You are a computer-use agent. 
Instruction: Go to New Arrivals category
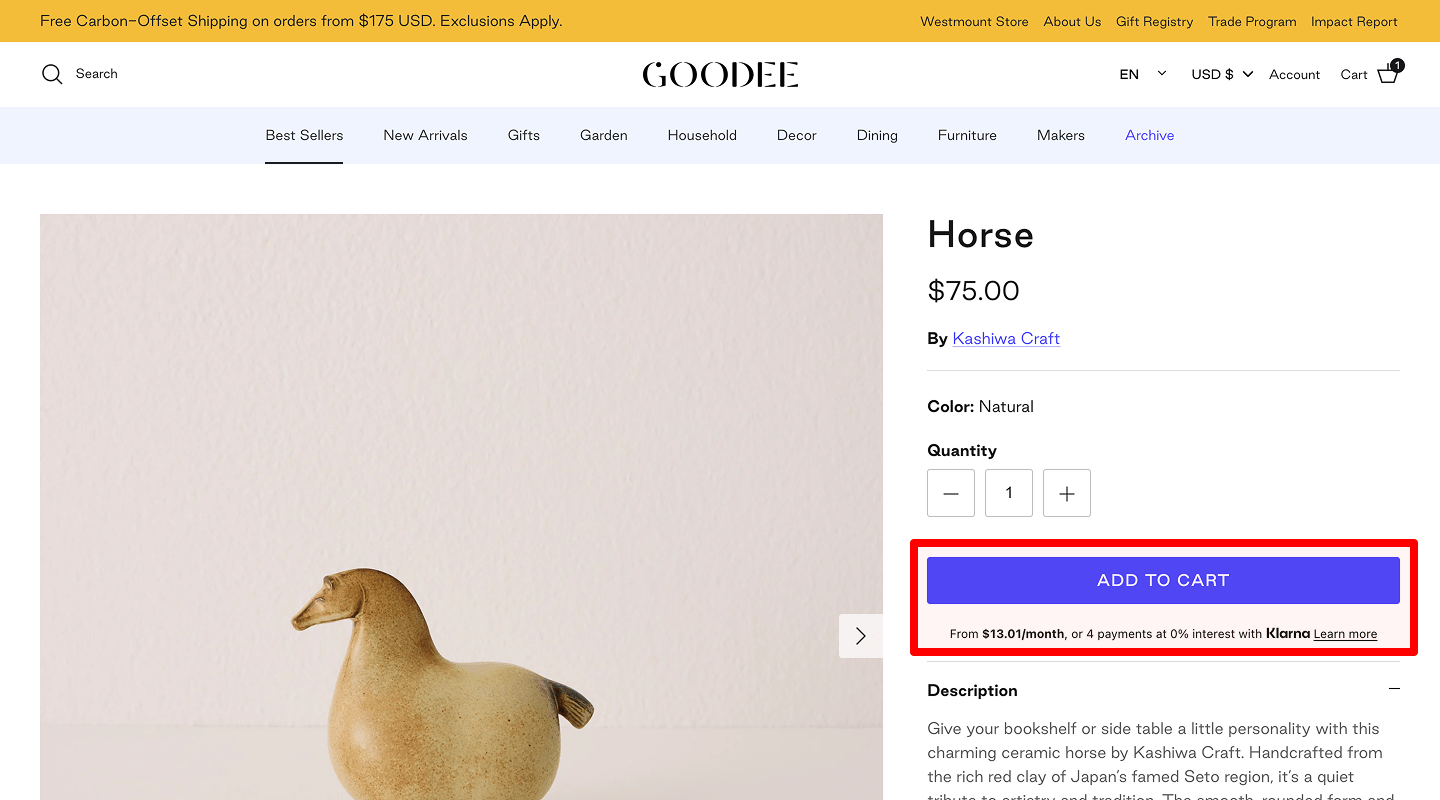425,135
